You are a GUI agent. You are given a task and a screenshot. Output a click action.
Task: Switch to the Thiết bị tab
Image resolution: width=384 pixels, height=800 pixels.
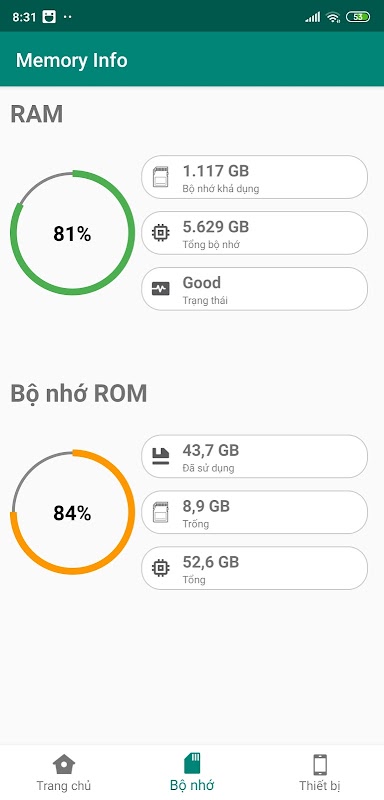pos(320,772)
